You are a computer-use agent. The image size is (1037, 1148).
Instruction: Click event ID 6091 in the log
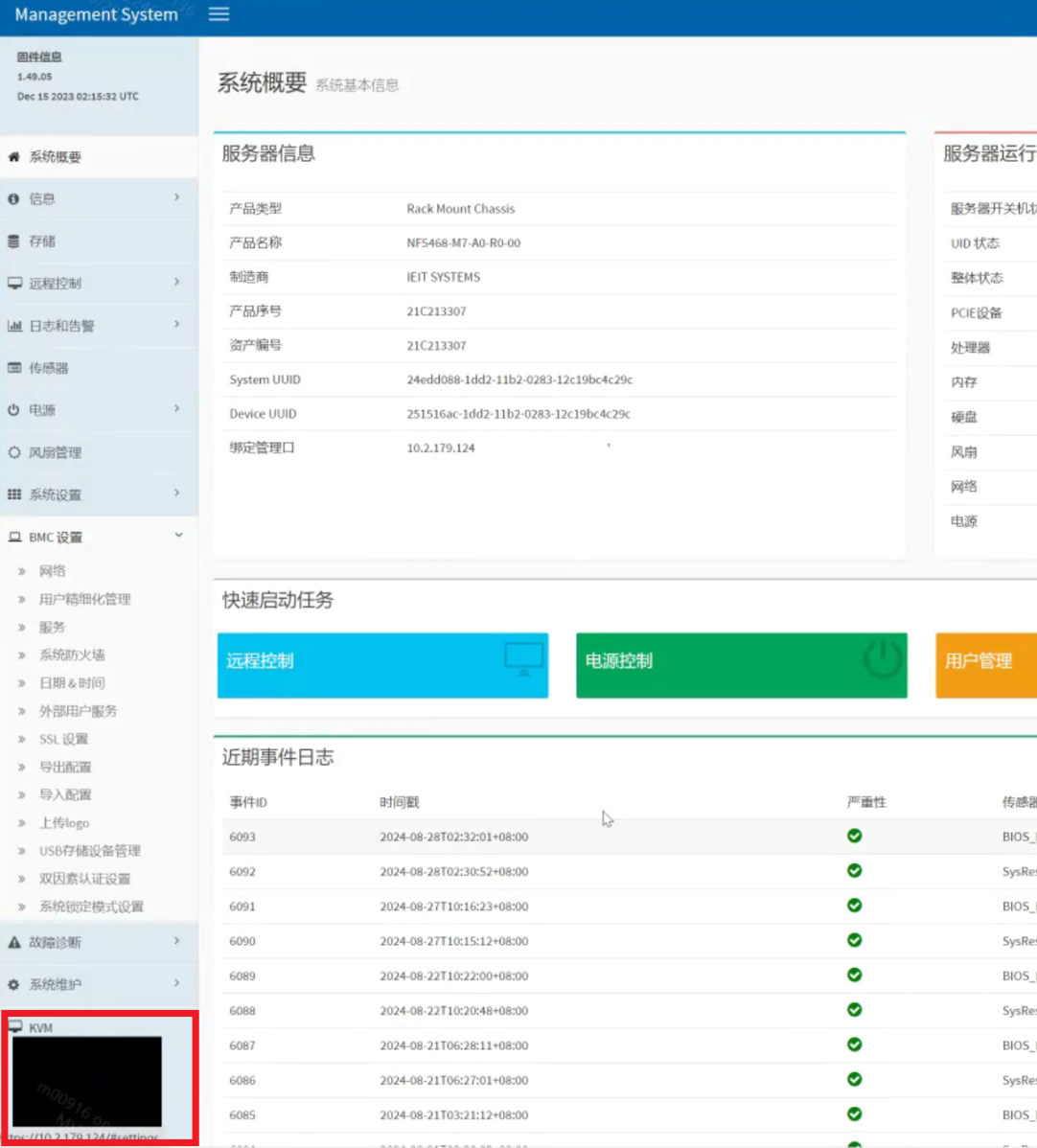tap(242, 907)
